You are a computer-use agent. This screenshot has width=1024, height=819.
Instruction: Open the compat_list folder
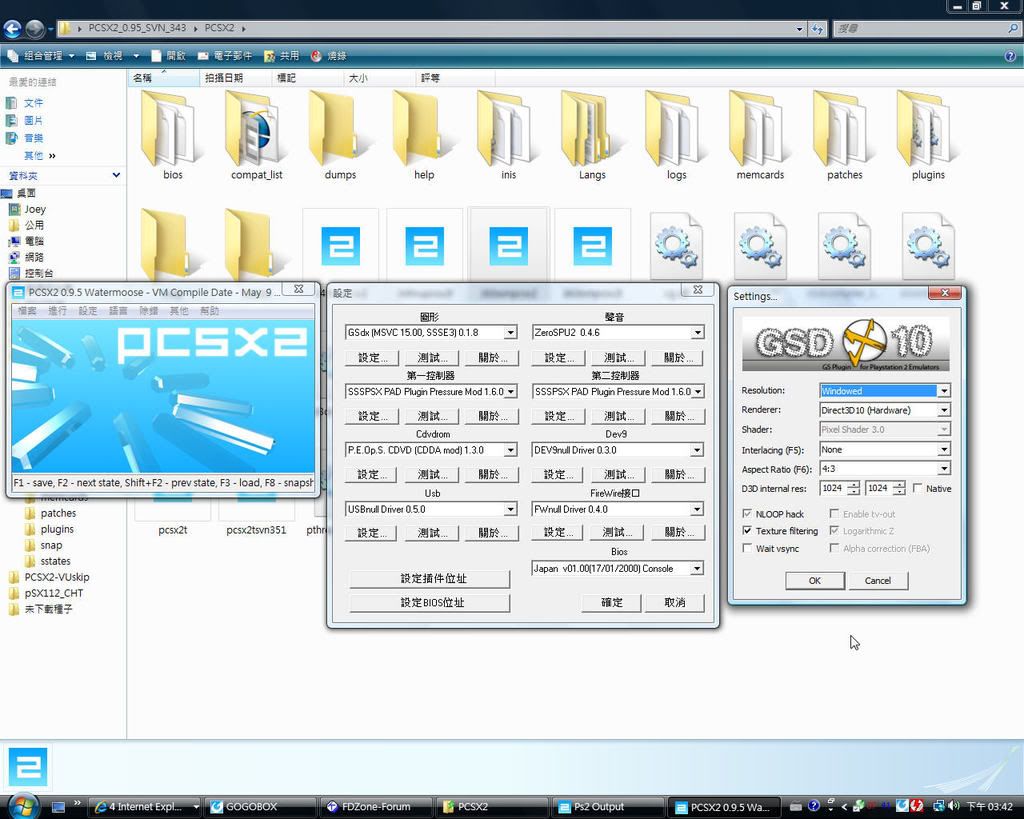click(x=256, y=135)
